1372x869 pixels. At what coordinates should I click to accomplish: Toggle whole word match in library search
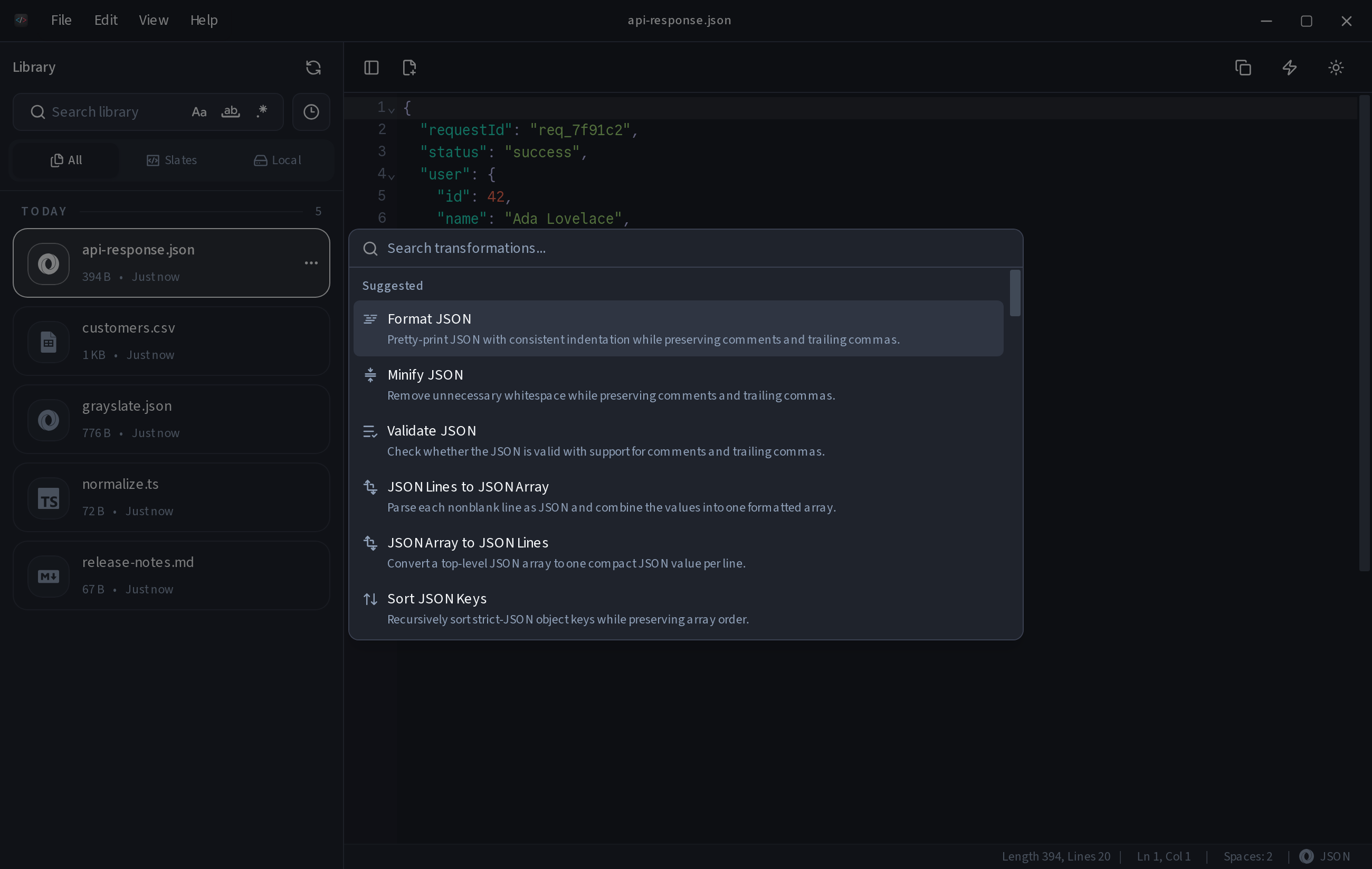(230, 112)
